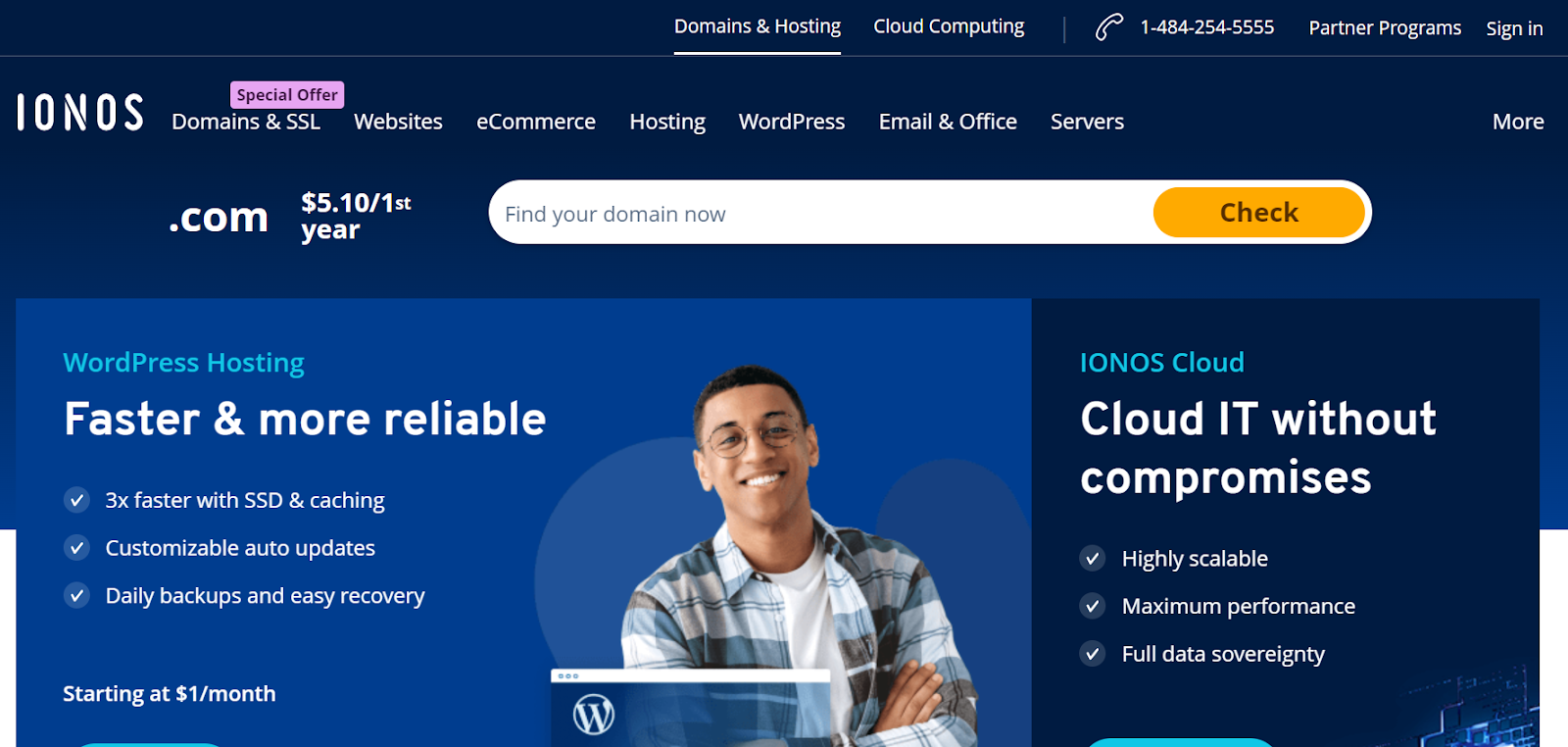Open the Hosting menu
Viewport: 1568px width, 747px height.
point(667,122)
